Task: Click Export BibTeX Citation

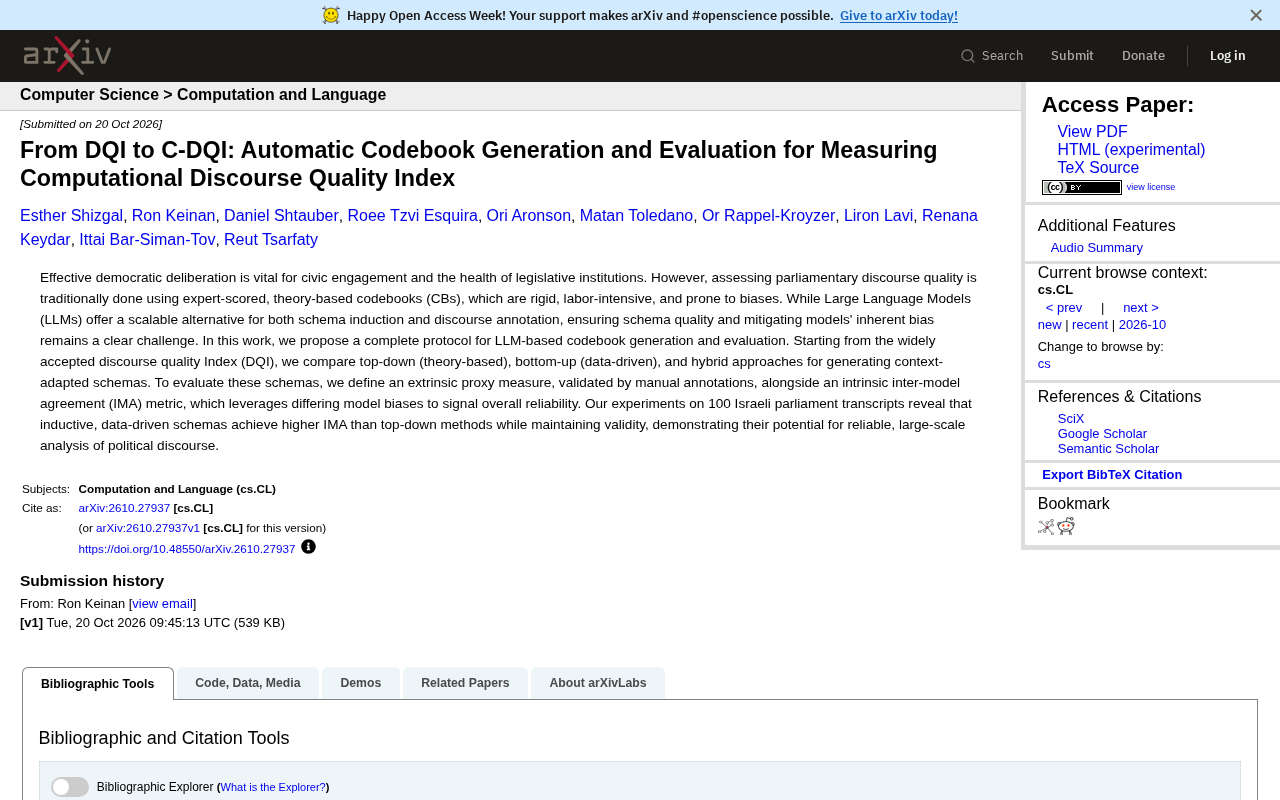Action: [1112, 475]
